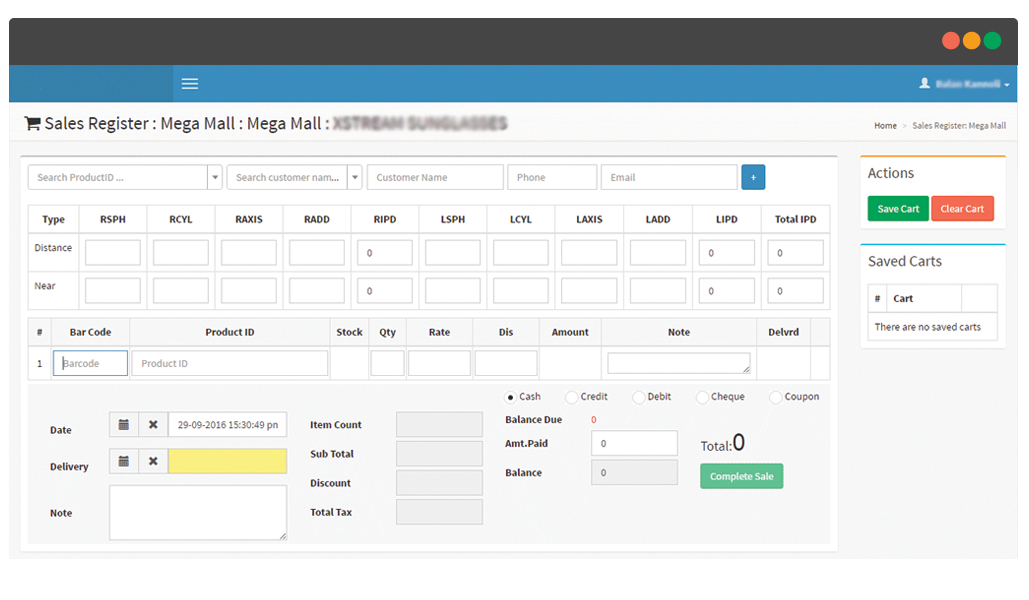Click into the Barcode input field
1029x600 pixels.
coord(90,364)
